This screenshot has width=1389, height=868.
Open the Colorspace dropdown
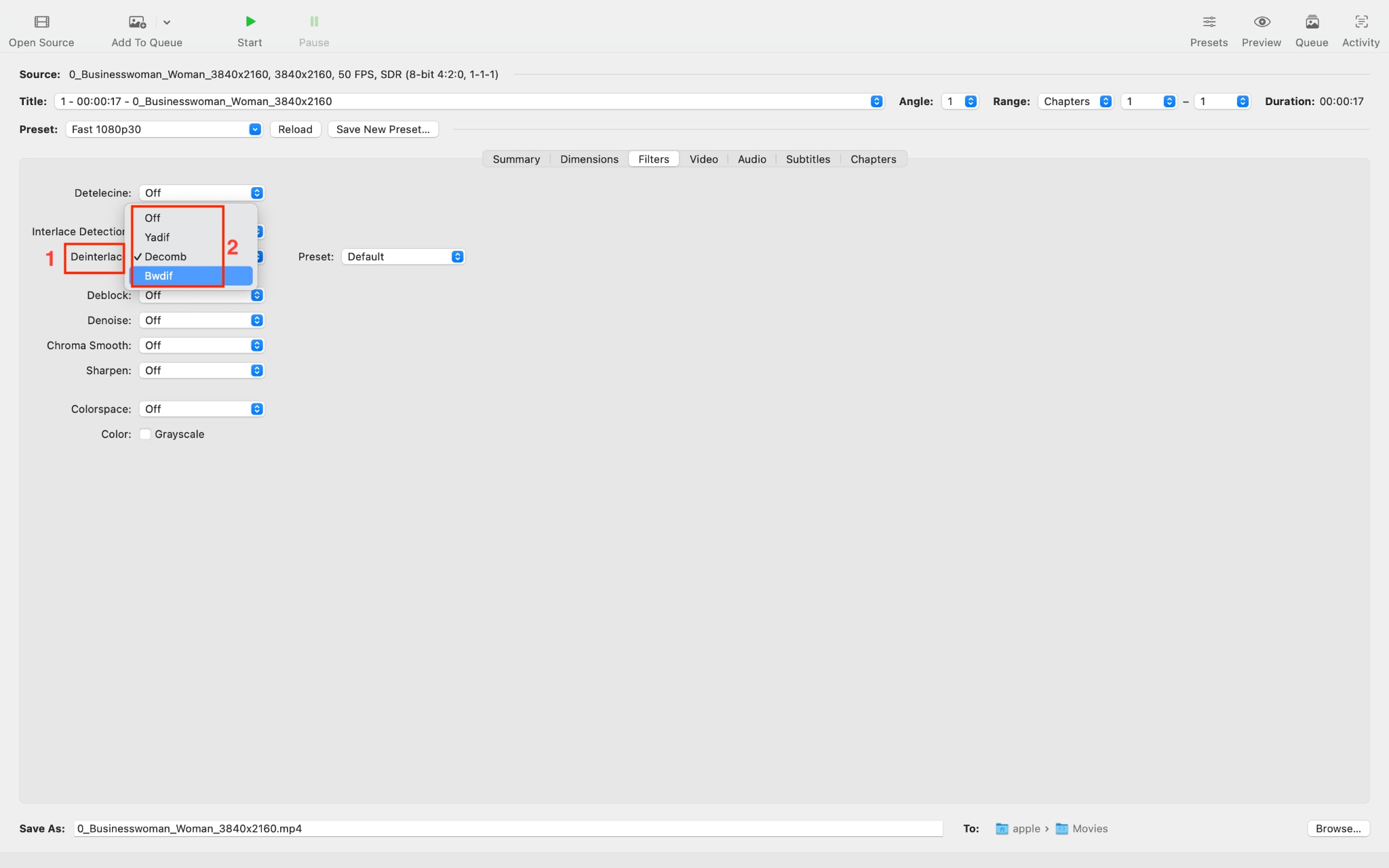[x=201, y=409]
